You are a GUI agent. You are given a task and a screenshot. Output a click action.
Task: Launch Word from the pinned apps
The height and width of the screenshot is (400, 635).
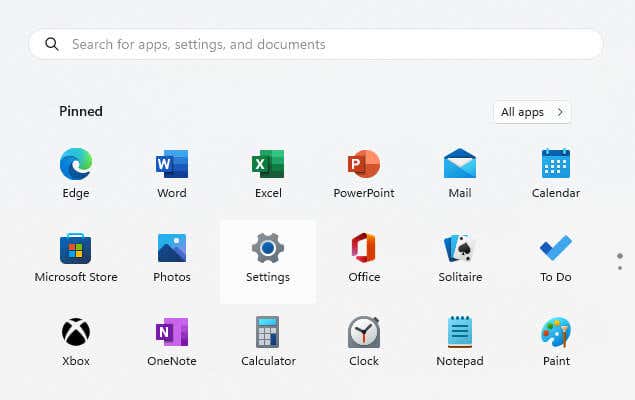click(x=172, y=164)
